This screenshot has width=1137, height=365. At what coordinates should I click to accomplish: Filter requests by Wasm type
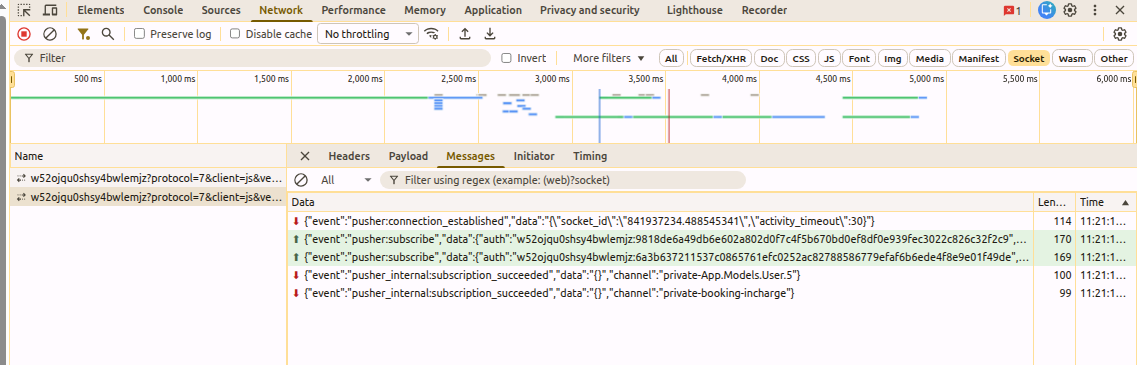(1072, 59)
